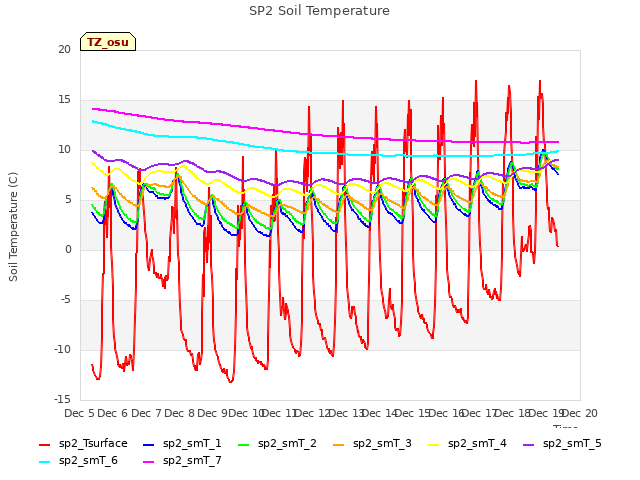Click the Dec 8 x-axis tick label
The height and width of the screenshot is (480, 640).
[x=180, y=413]
